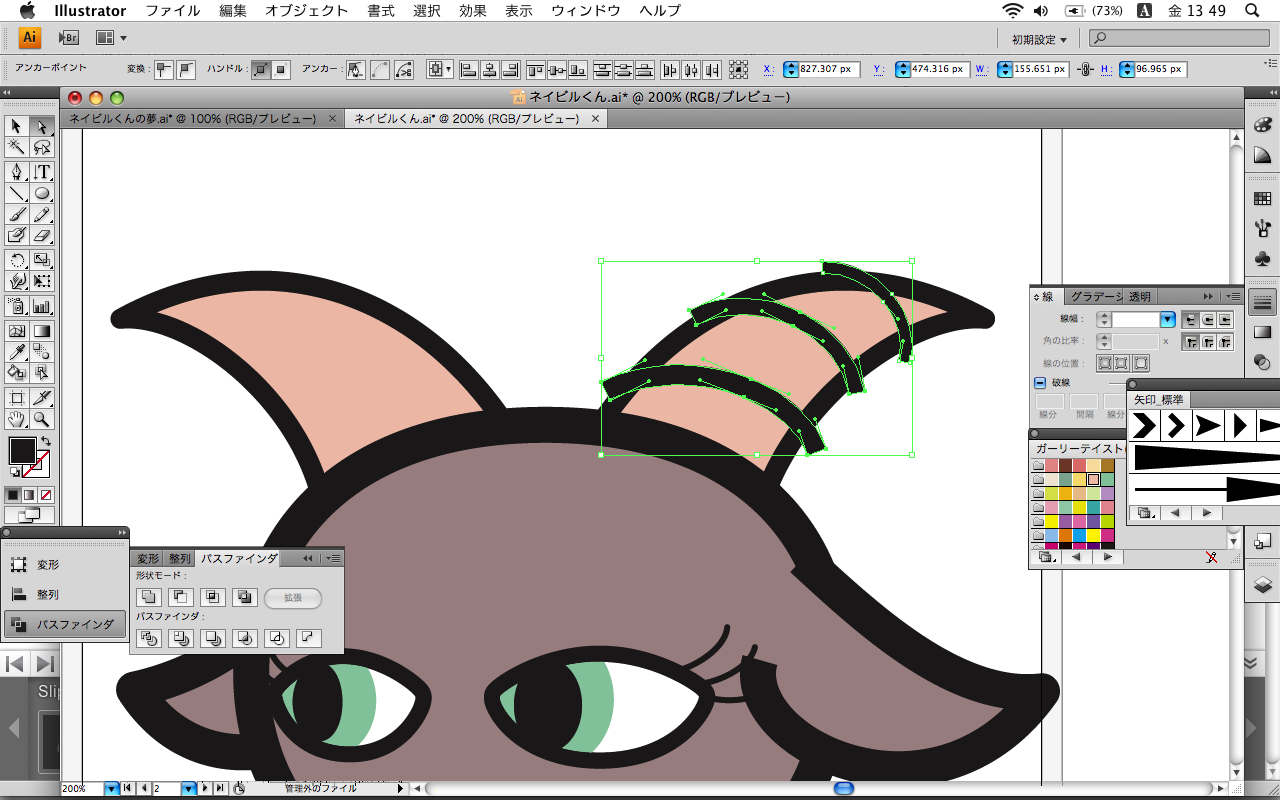The width and height of the screenshot is (1280, 800).
Task: Activate the Zoom magnifier tool
Action: (42, 419)
